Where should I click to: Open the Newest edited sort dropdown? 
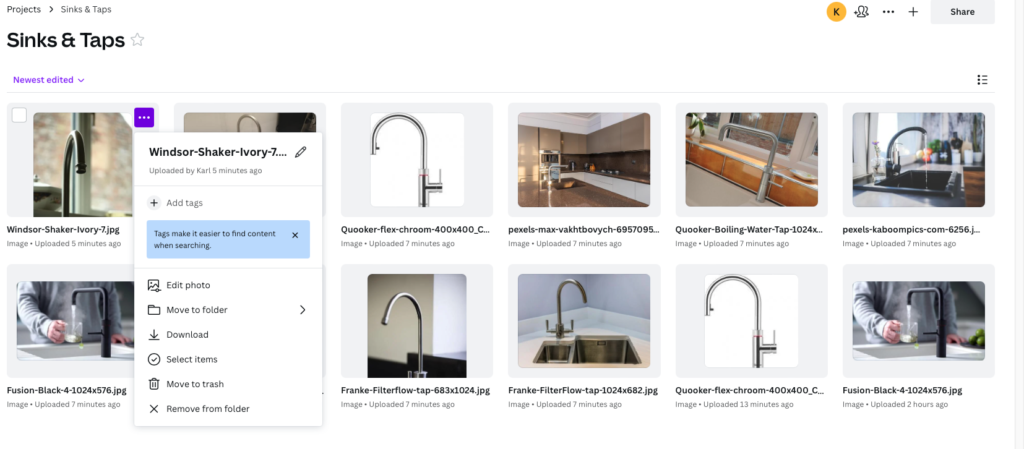(49, 80)
